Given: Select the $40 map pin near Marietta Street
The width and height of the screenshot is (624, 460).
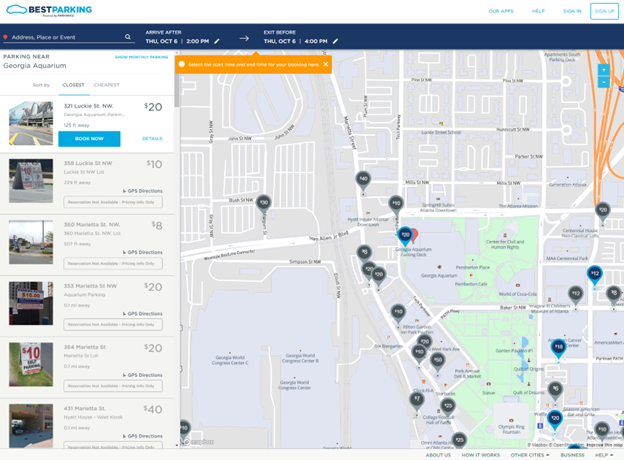Looking at the screenshot, I should [x=363, y=180].
